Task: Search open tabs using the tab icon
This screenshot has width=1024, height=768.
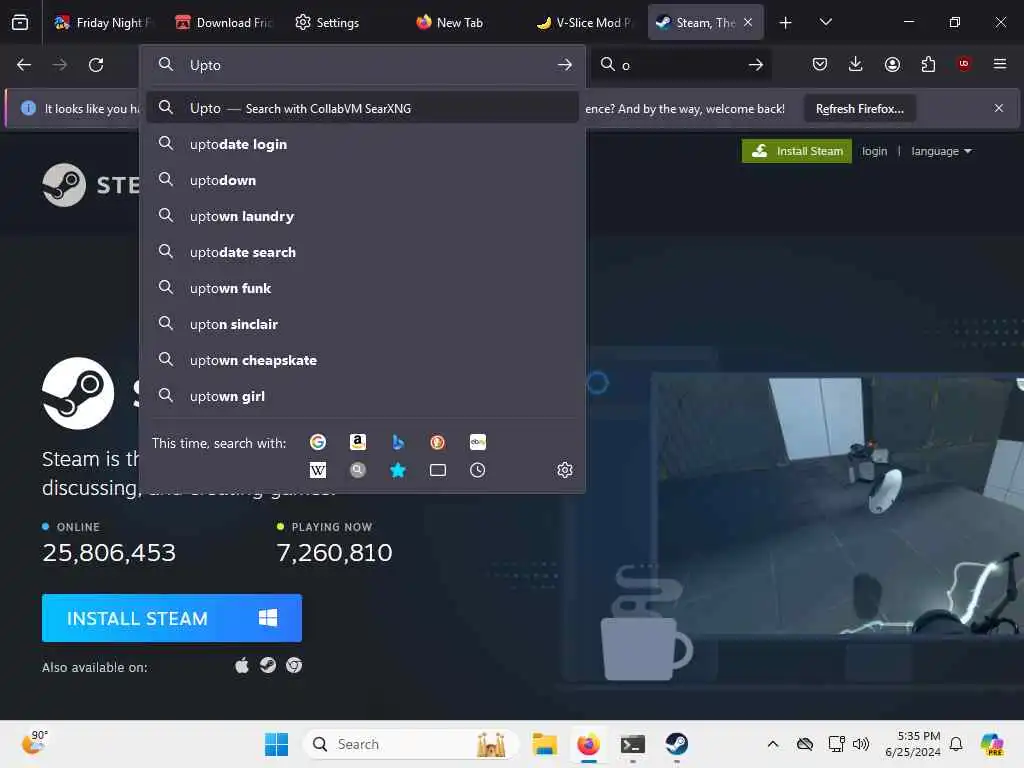Action: pyautogui.click(x=438, y=470)
